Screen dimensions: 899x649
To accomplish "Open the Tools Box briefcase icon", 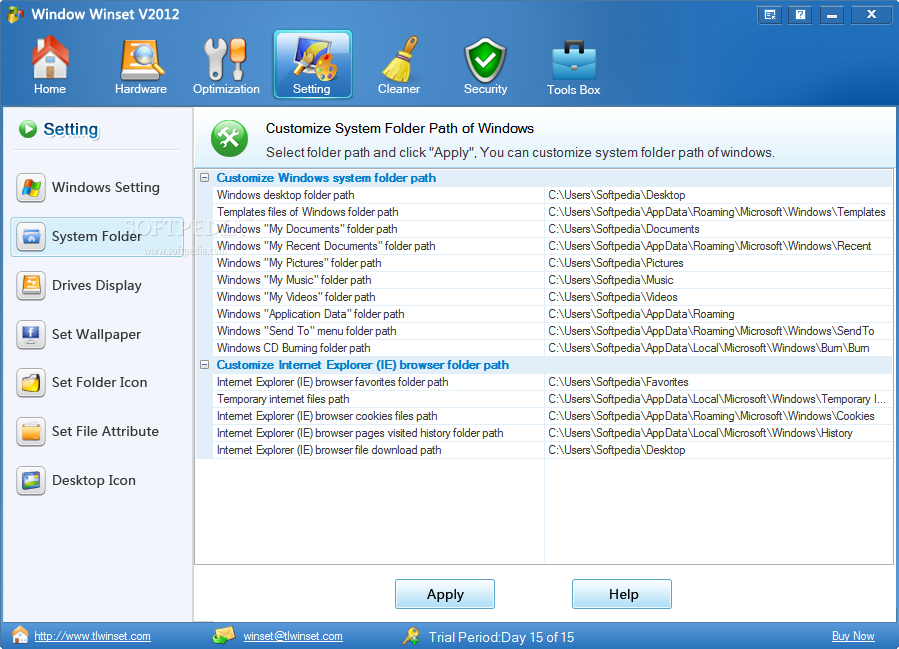I will coord(573,60).
